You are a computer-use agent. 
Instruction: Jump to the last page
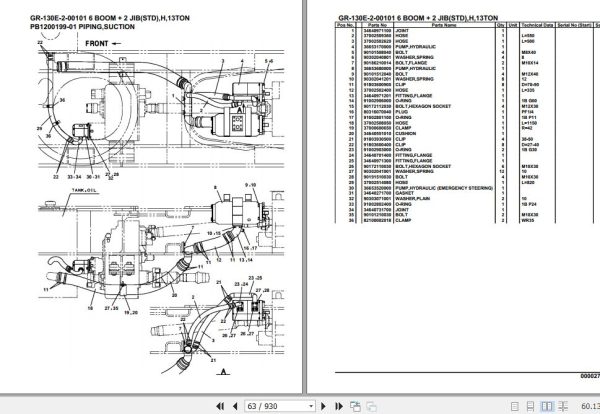click(339, 406)
